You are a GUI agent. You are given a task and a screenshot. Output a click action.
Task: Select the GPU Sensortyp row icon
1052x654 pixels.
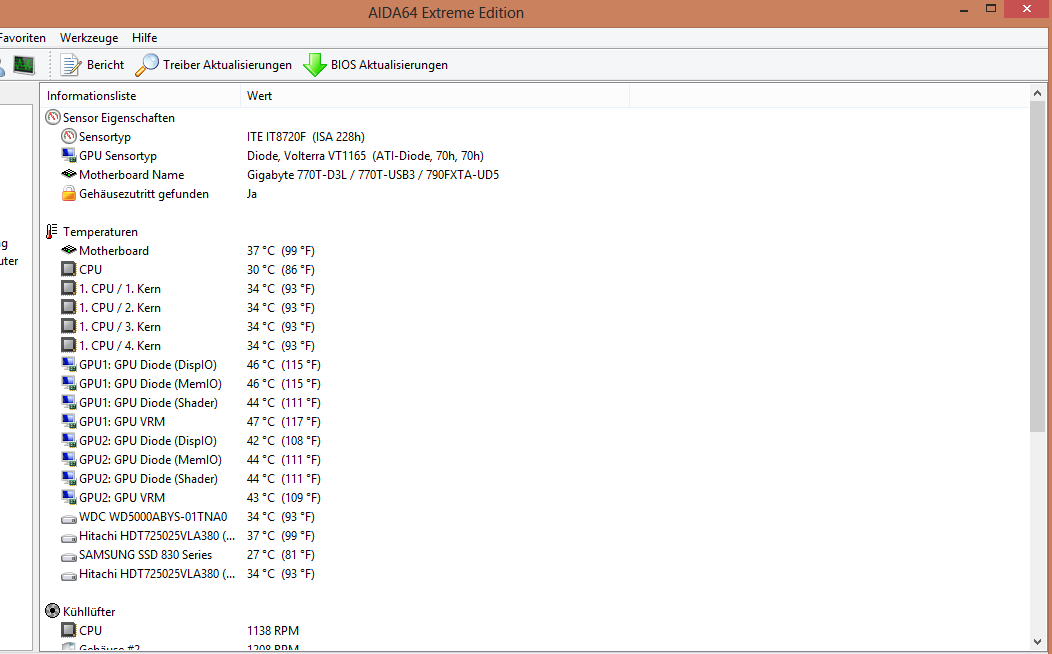(68, 155)
